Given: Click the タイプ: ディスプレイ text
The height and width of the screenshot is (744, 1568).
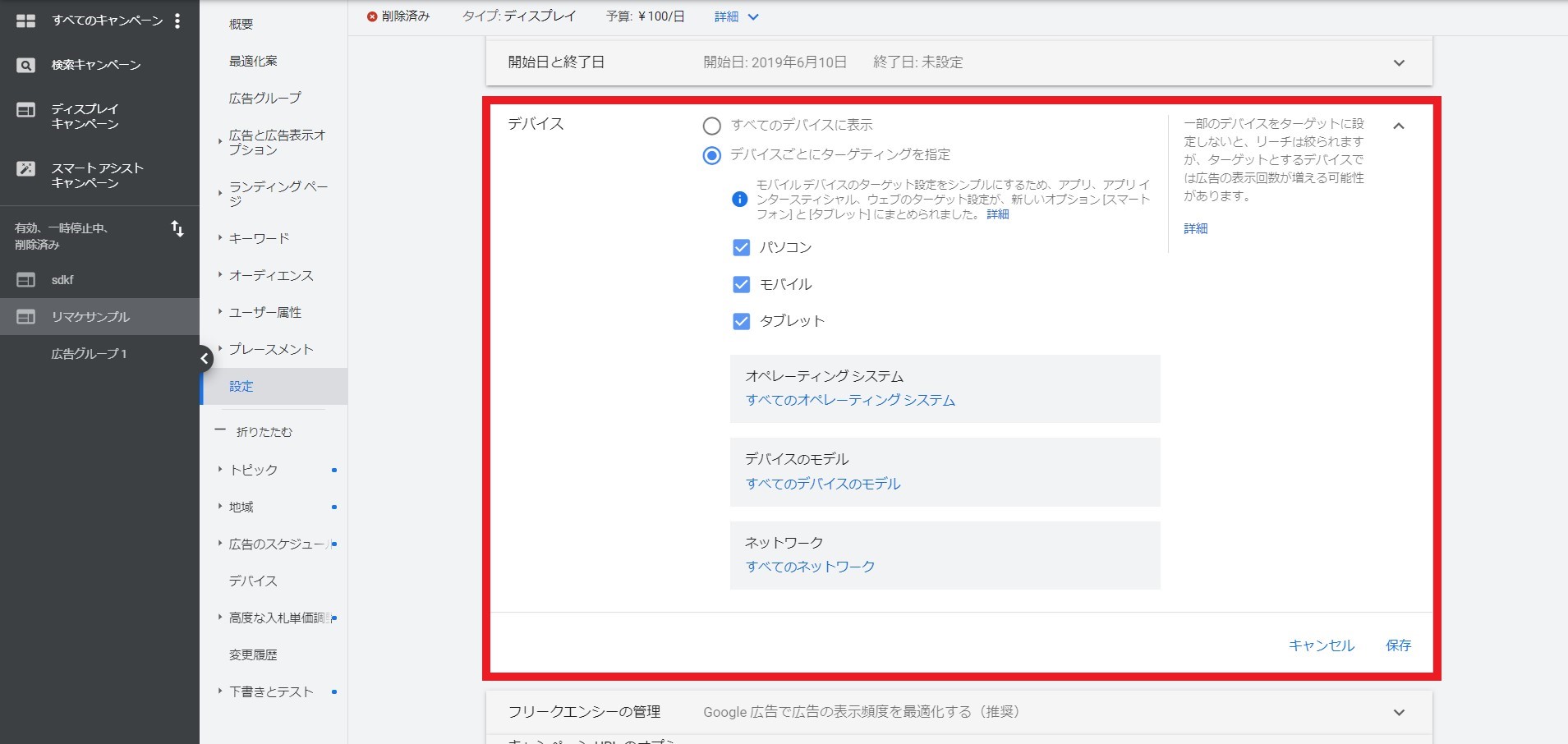Looking at the screenshot, I should coord(519,16).
